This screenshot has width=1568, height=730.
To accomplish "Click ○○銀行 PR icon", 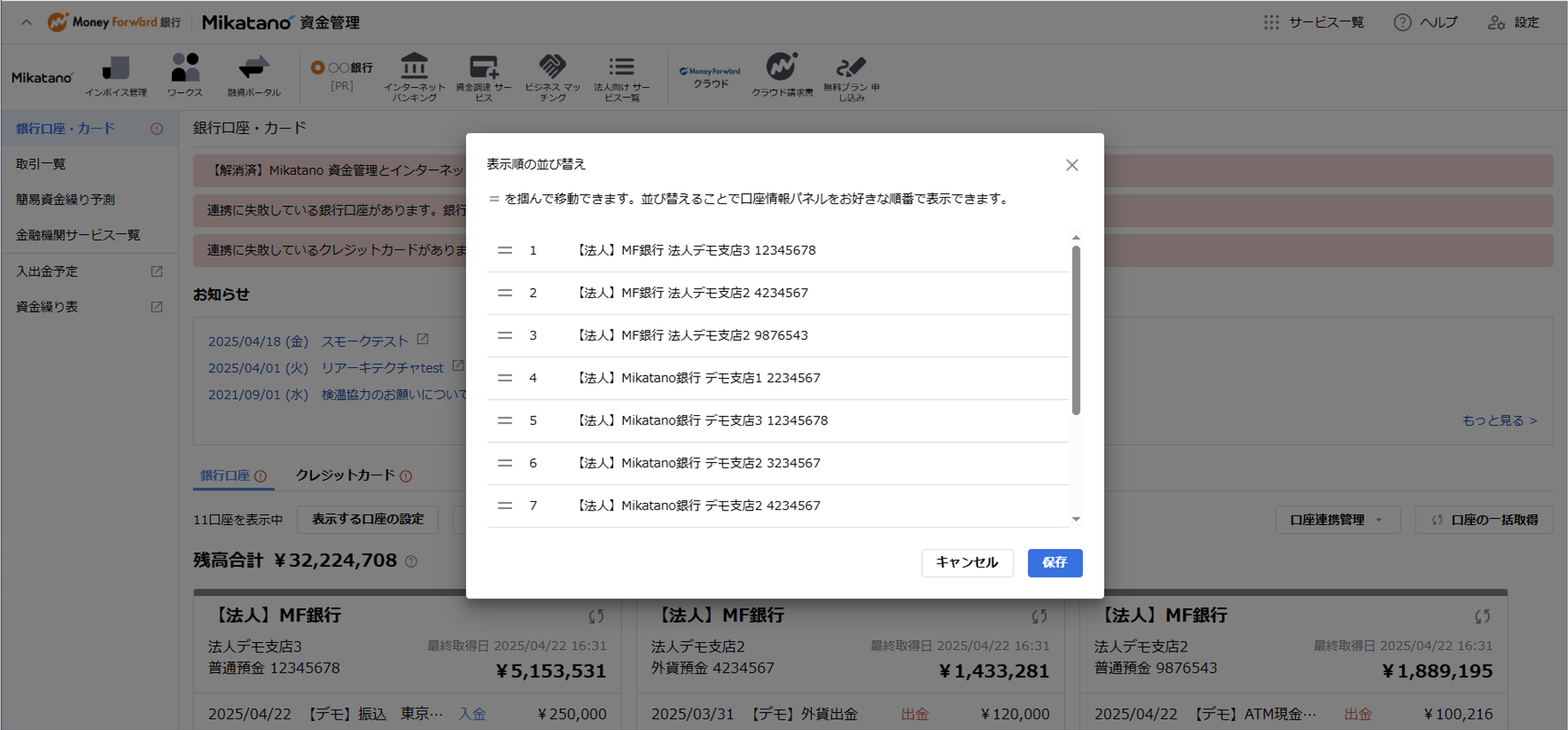I will coord(342,76).
